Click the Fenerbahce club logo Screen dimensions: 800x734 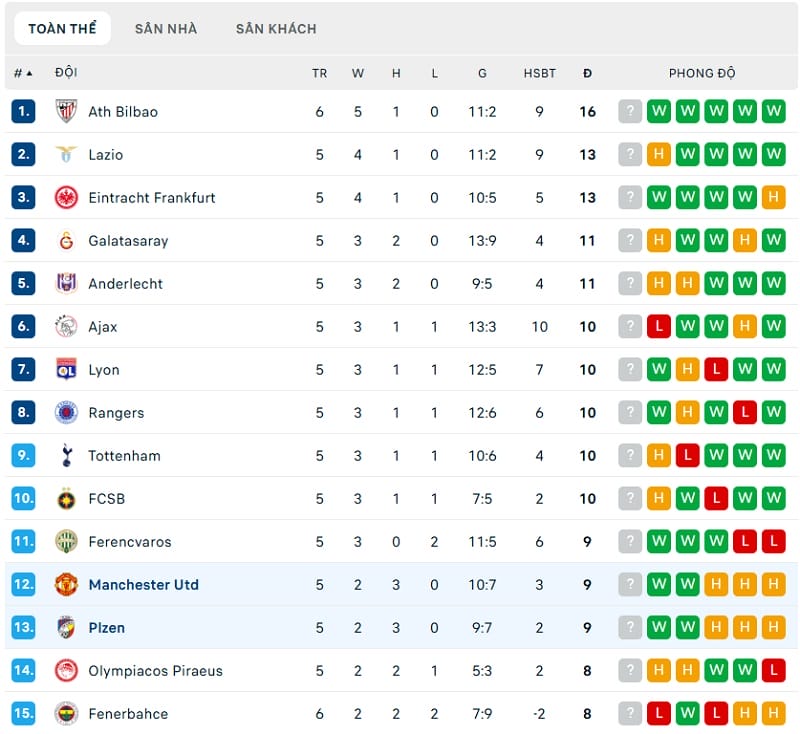tap(66, 714)
